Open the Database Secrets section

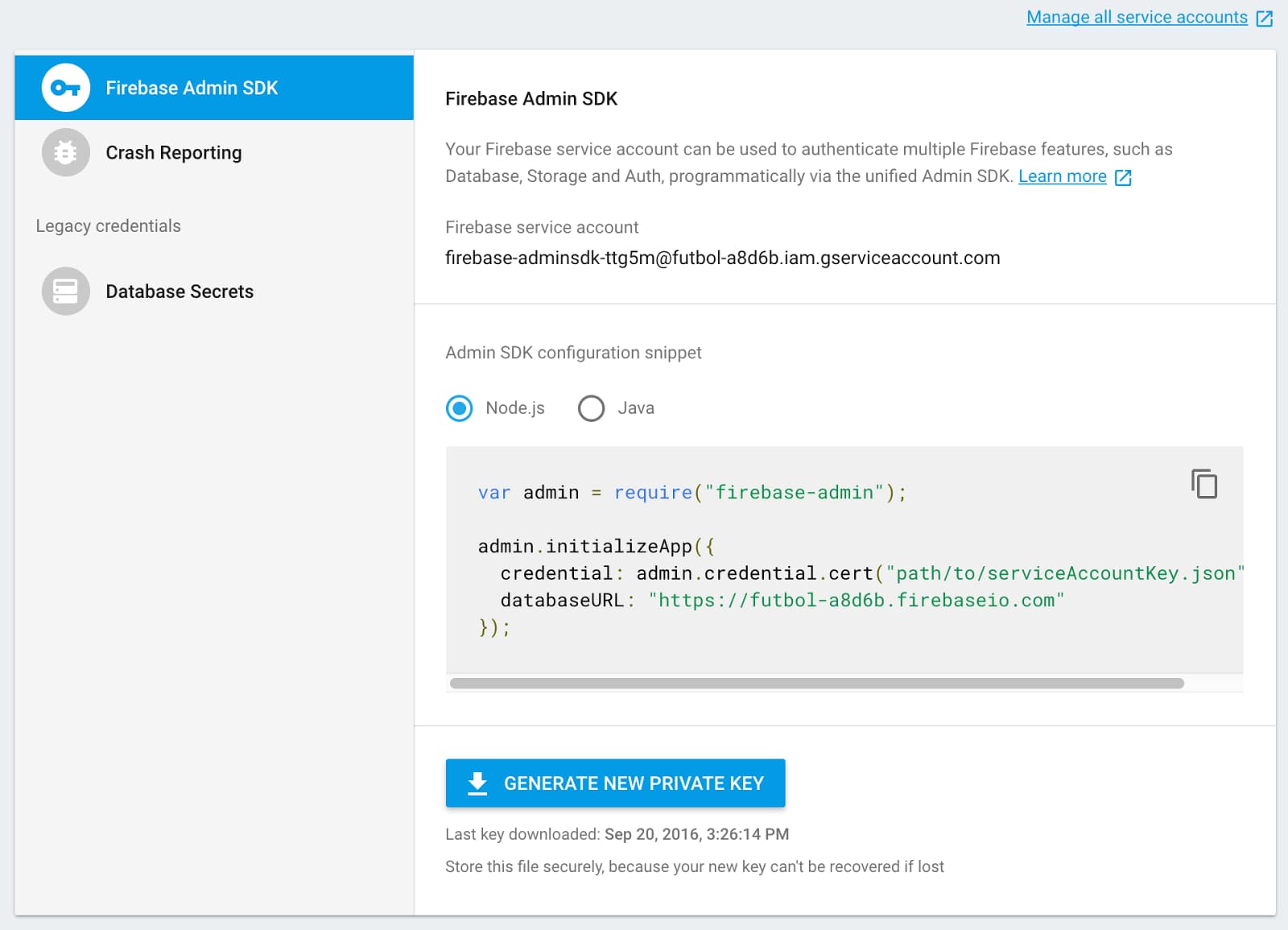point(214,291)
